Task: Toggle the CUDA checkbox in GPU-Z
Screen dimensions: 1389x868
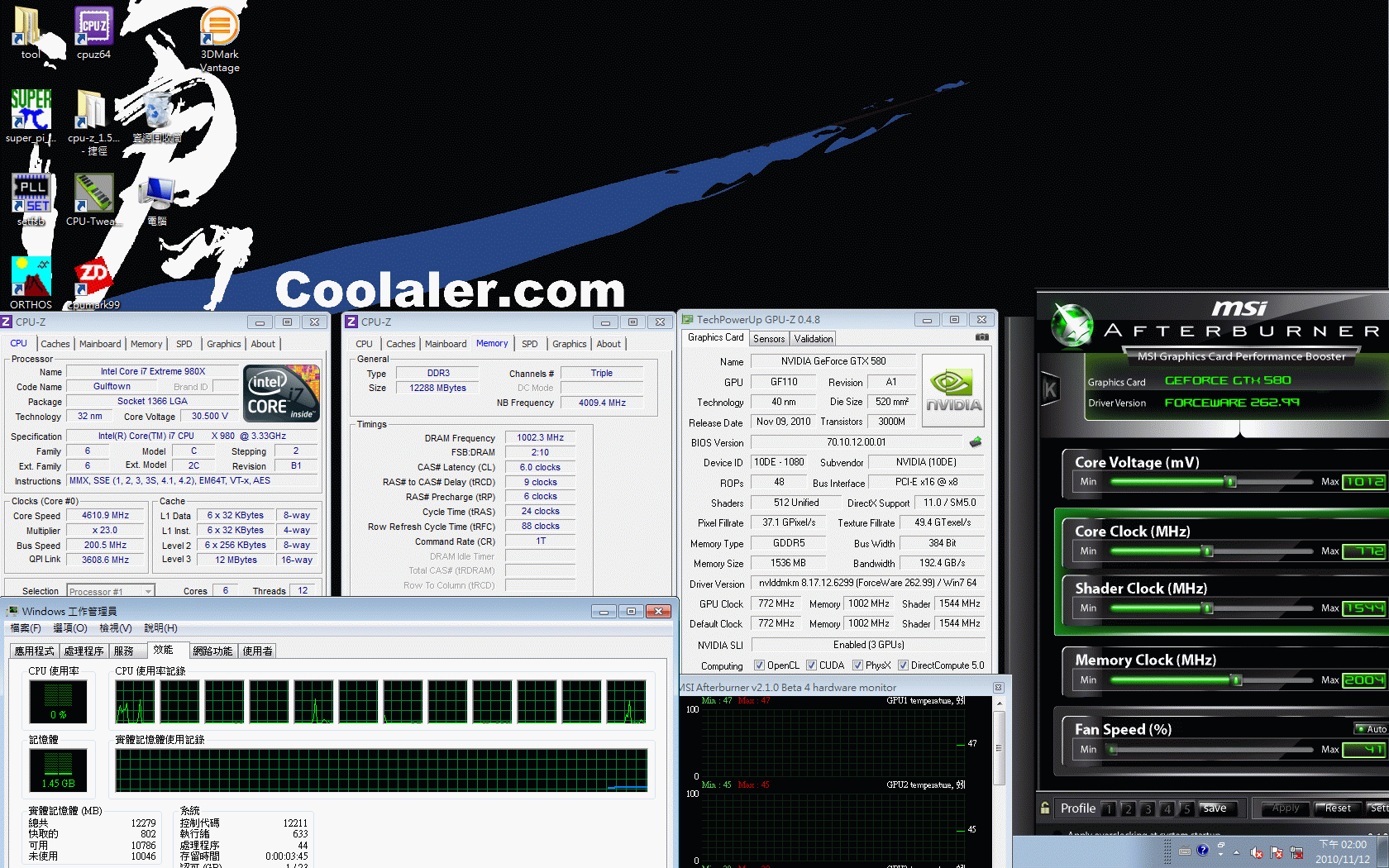Action: click(x=811, y=665)
